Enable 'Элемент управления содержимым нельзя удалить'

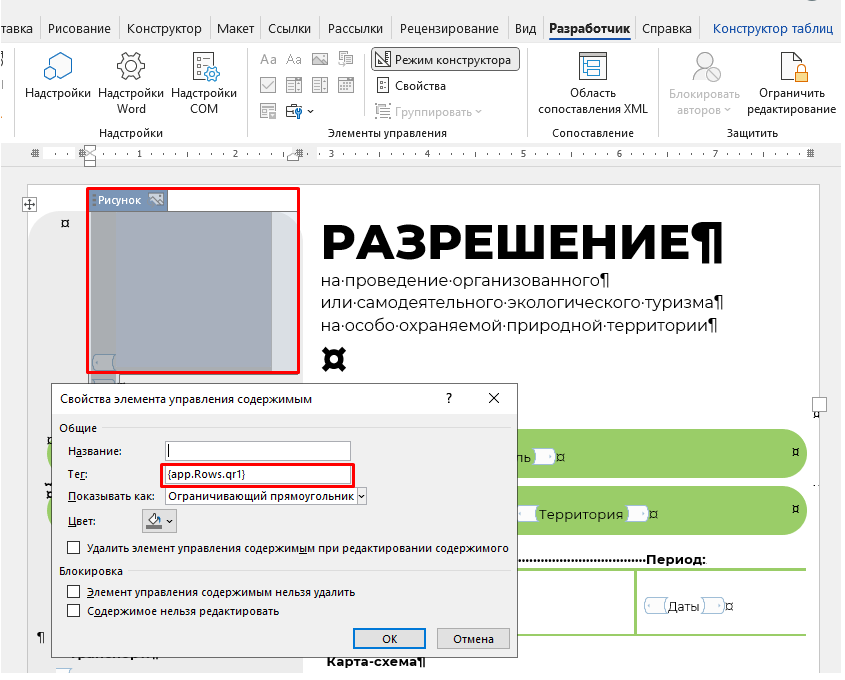[74, 592]
